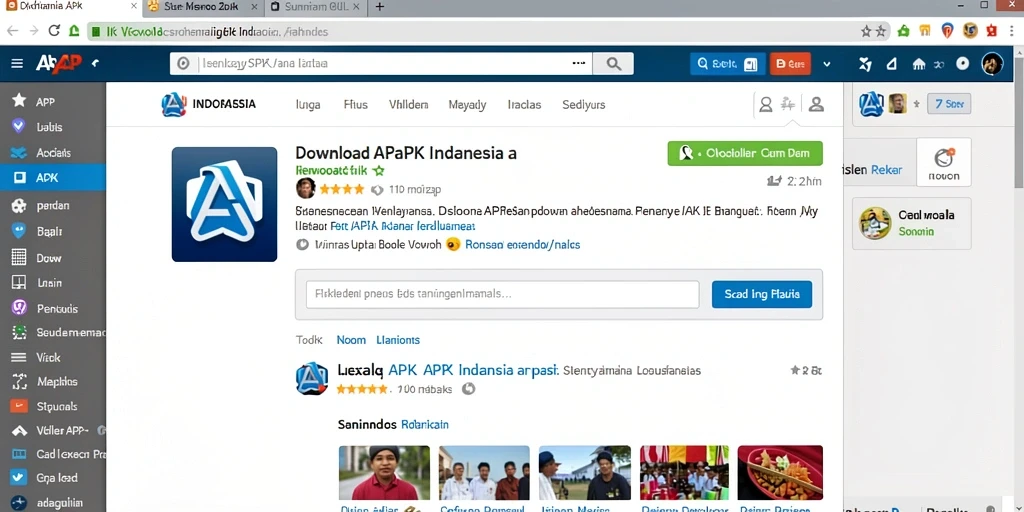The width and height of the screenshot is (1024, 512).
Task: Focus the 'Firkledent pneos' input field
Action: point(502,295)
